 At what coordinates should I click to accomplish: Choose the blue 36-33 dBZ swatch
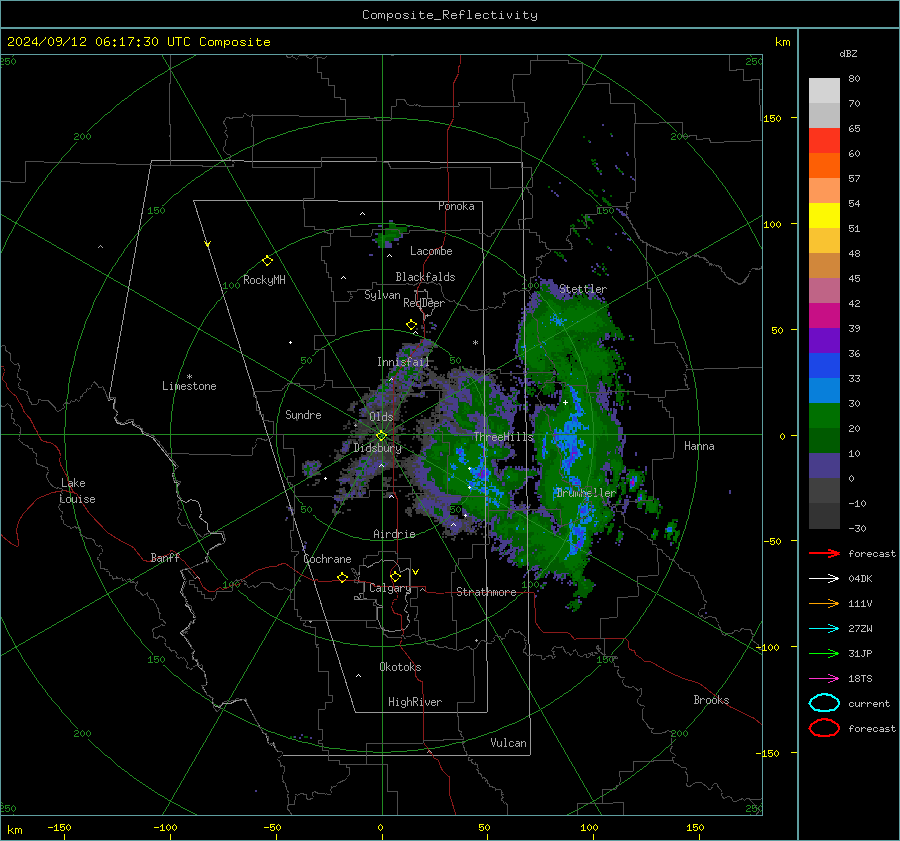[x=824, y=365]
